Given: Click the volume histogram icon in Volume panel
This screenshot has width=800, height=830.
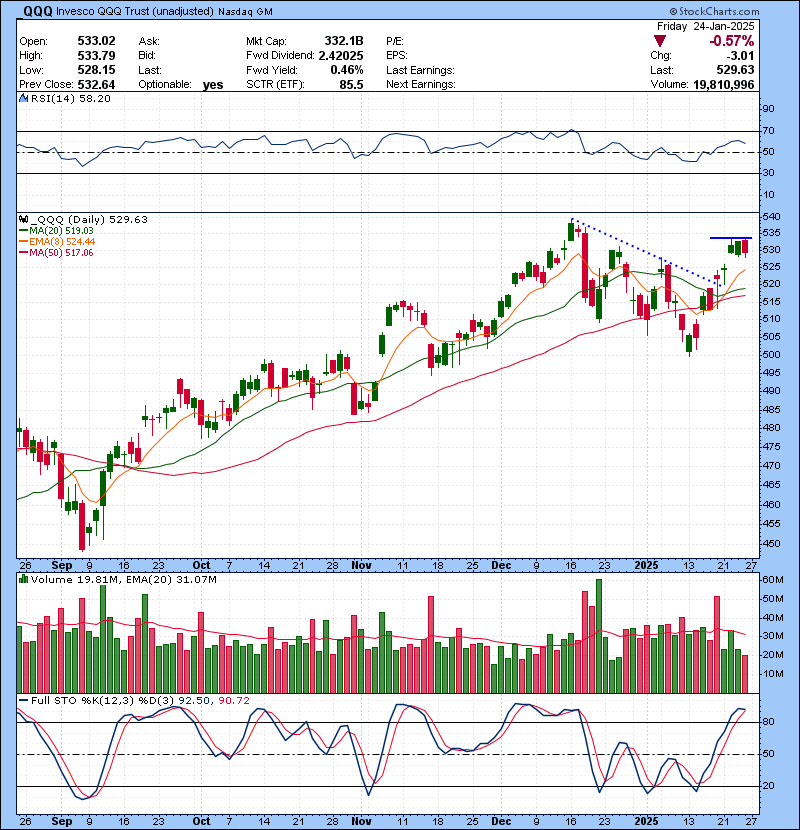Looking at the screenshot, I should click(x=24, y=578).
